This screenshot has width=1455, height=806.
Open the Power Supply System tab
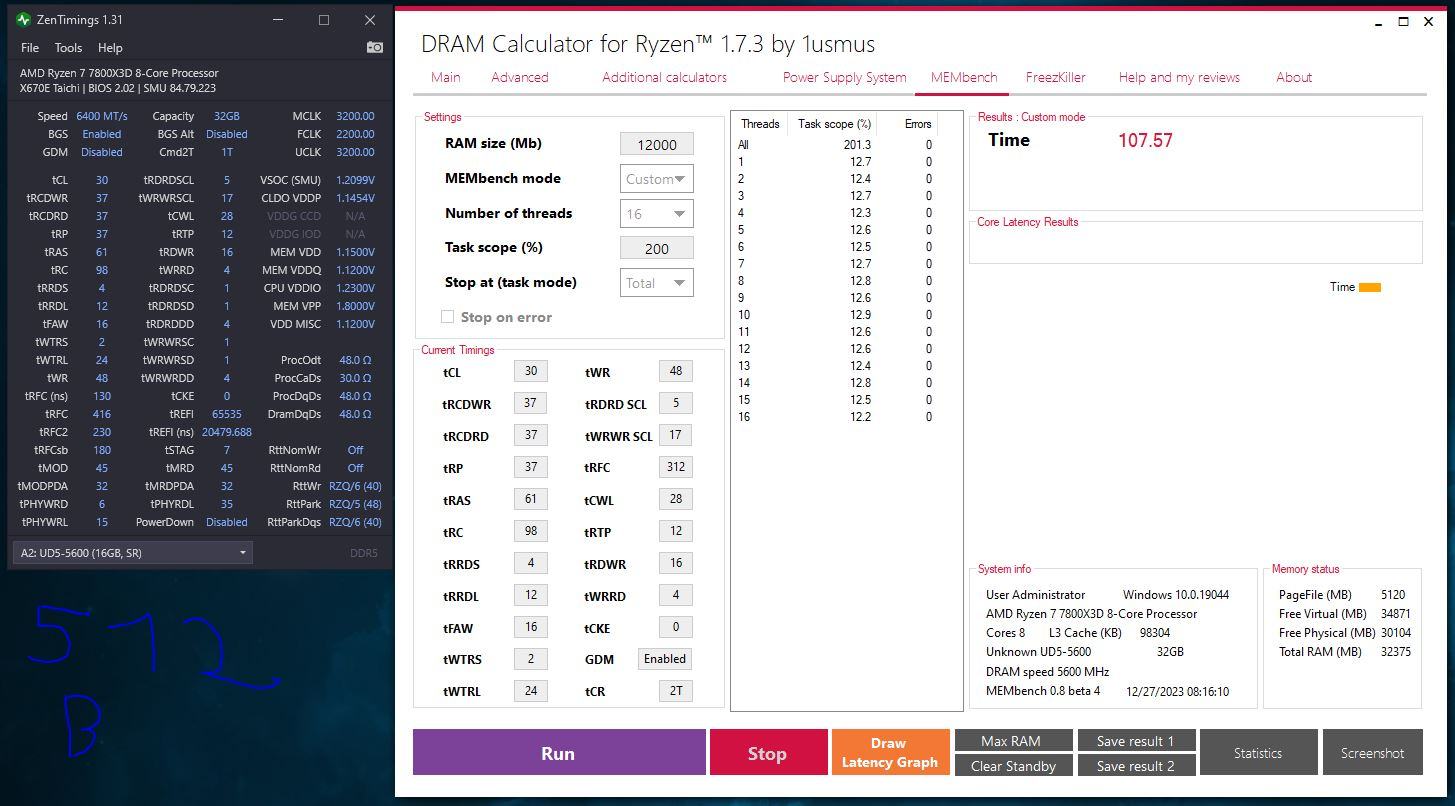[845, 77]
